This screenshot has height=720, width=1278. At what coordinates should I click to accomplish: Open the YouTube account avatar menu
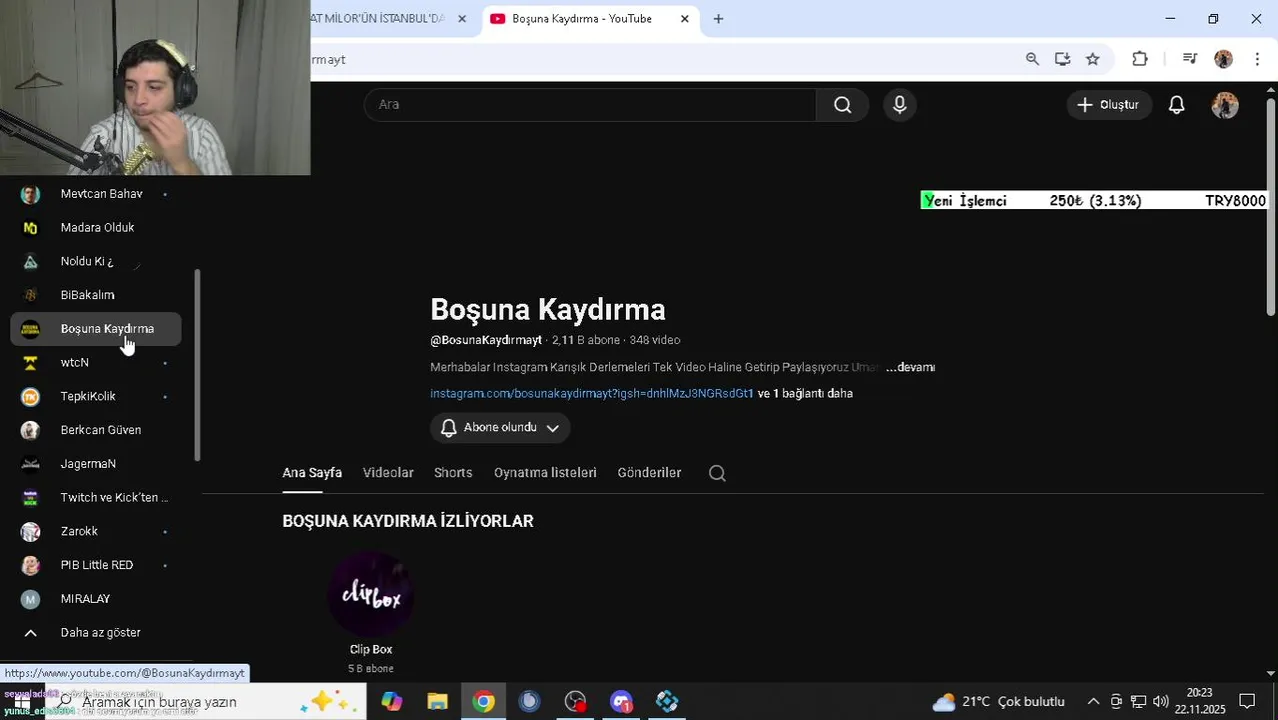[1225, 105]
